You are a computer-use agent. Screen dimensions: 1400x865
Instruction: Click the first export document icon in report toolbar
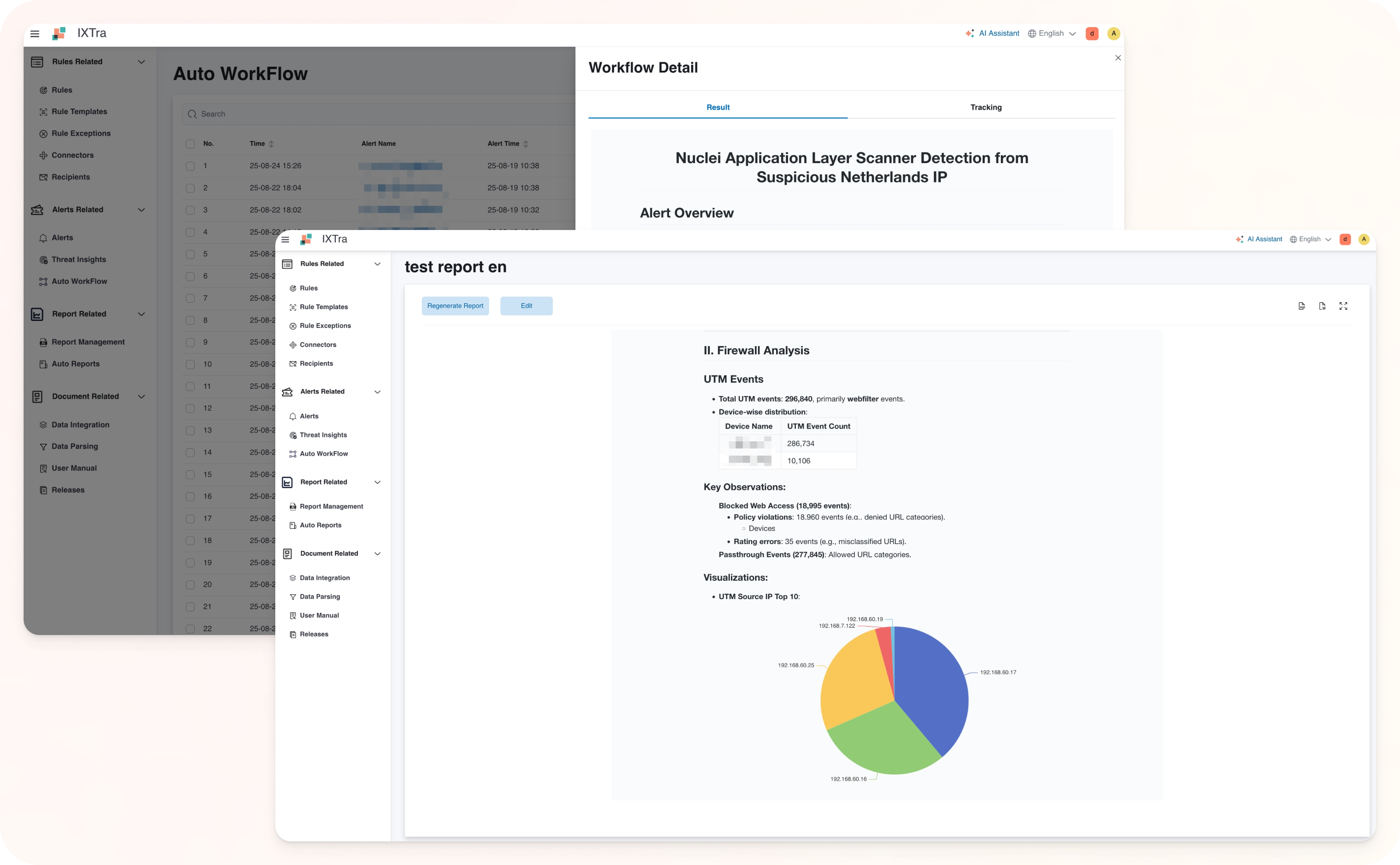coord(1302,306)
